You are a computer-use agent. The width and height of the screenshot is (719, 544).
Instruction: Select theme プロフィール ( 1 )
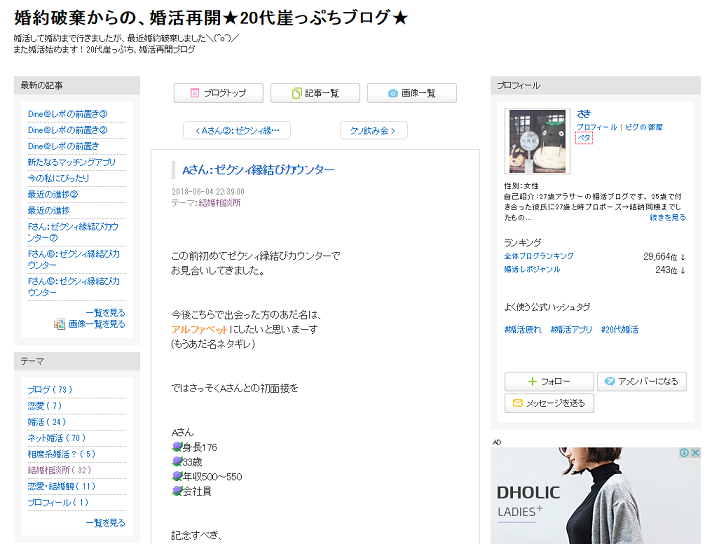pos(58,502)
